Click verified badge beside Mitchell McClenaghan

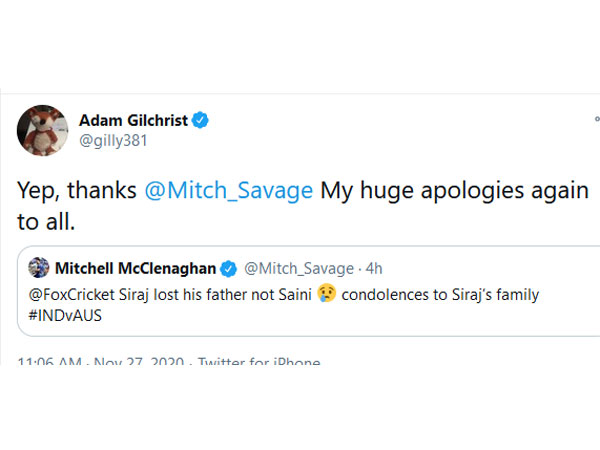pos(228,268)
